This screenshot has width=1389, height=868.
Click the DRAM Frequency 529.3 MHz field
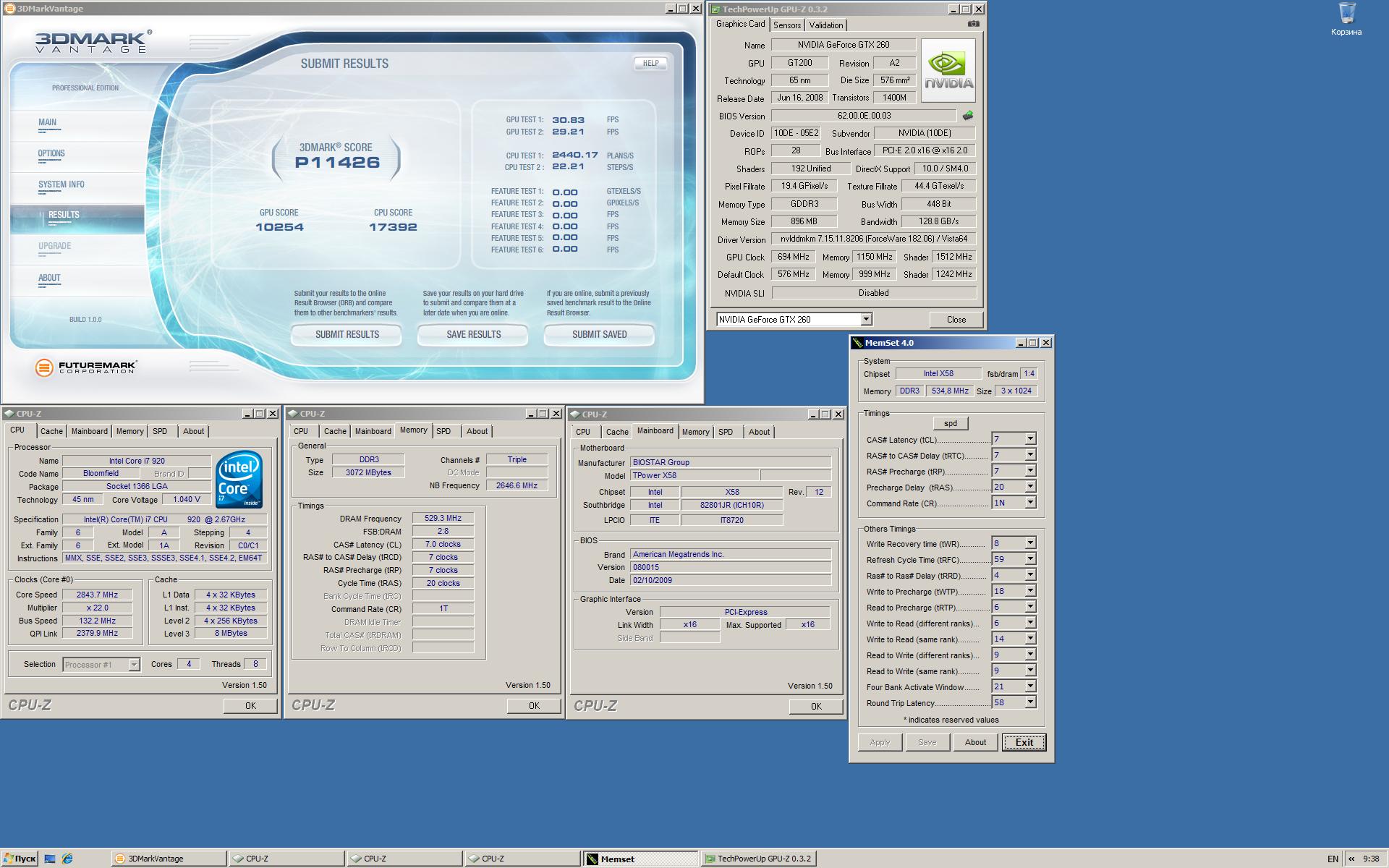click(443, 518)
